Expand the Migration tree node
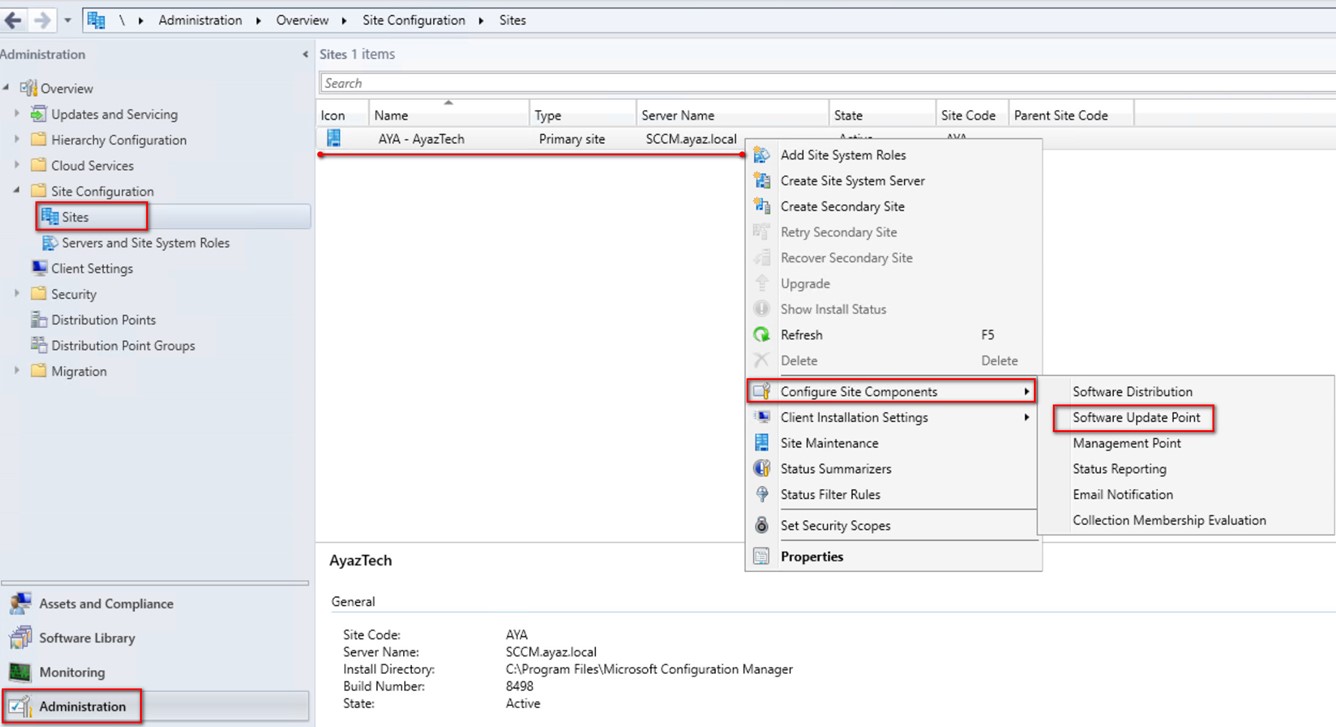Viewport: 1336px width, 727px height. point(17,371)
